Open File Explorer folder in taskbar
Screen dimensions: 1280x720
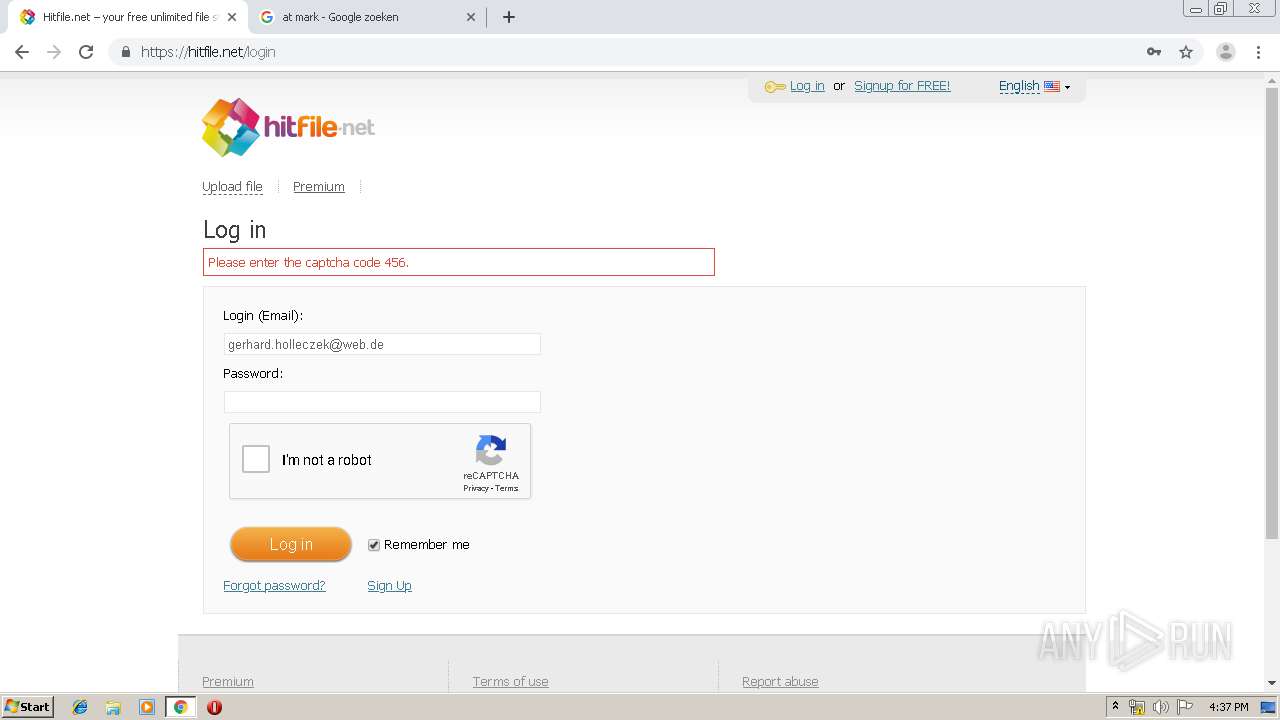point(113,707)
